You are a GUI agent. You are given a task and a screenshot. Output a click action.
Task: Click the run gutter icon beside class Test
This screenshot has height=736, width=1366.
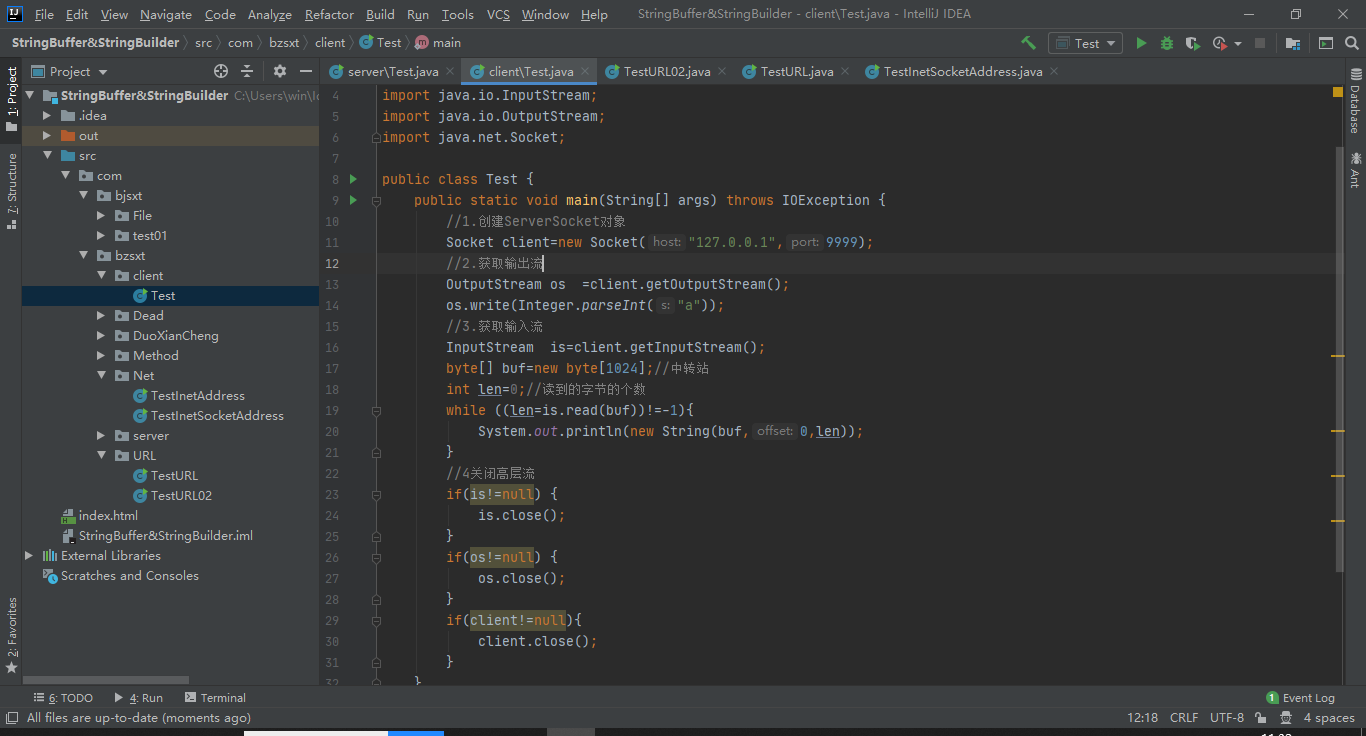pyautogui.click(x=353, y=179)
